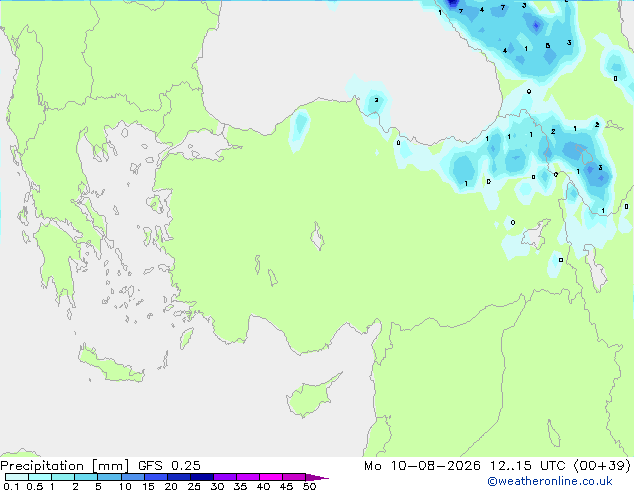The width and height of the screenshot is (634, 490).
Task: Select the 10–15 mm blue legend swatch
Action: tap(132, 477)
